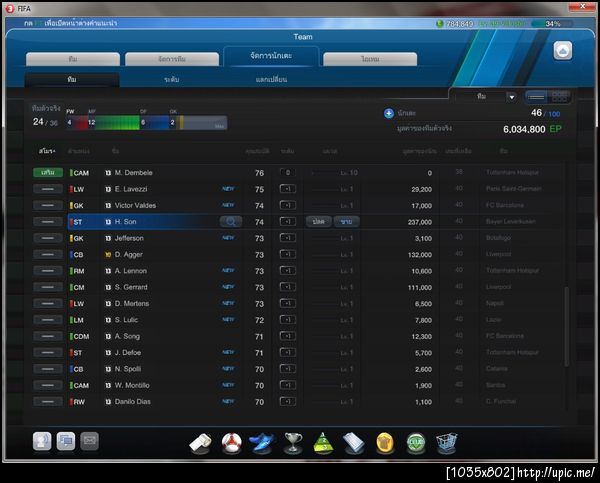600x483 pixels.
Task: Open the friends profile icon at bottom left
Action: 42,441
